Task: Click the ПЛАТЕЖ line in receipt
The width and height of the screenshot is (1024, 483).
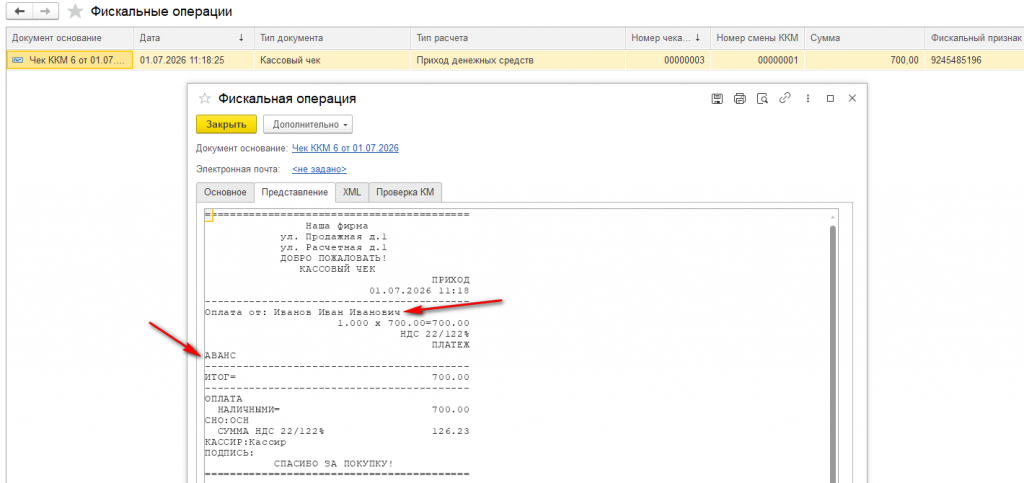Action: pyautogui.click(x=451, y=345)
